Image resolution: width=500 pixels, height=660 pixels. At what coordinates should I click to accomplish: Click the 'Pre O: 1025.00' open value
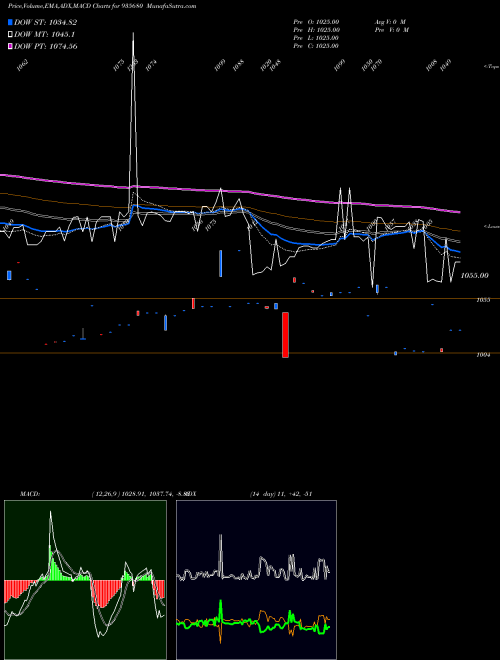tap(316, 22)
